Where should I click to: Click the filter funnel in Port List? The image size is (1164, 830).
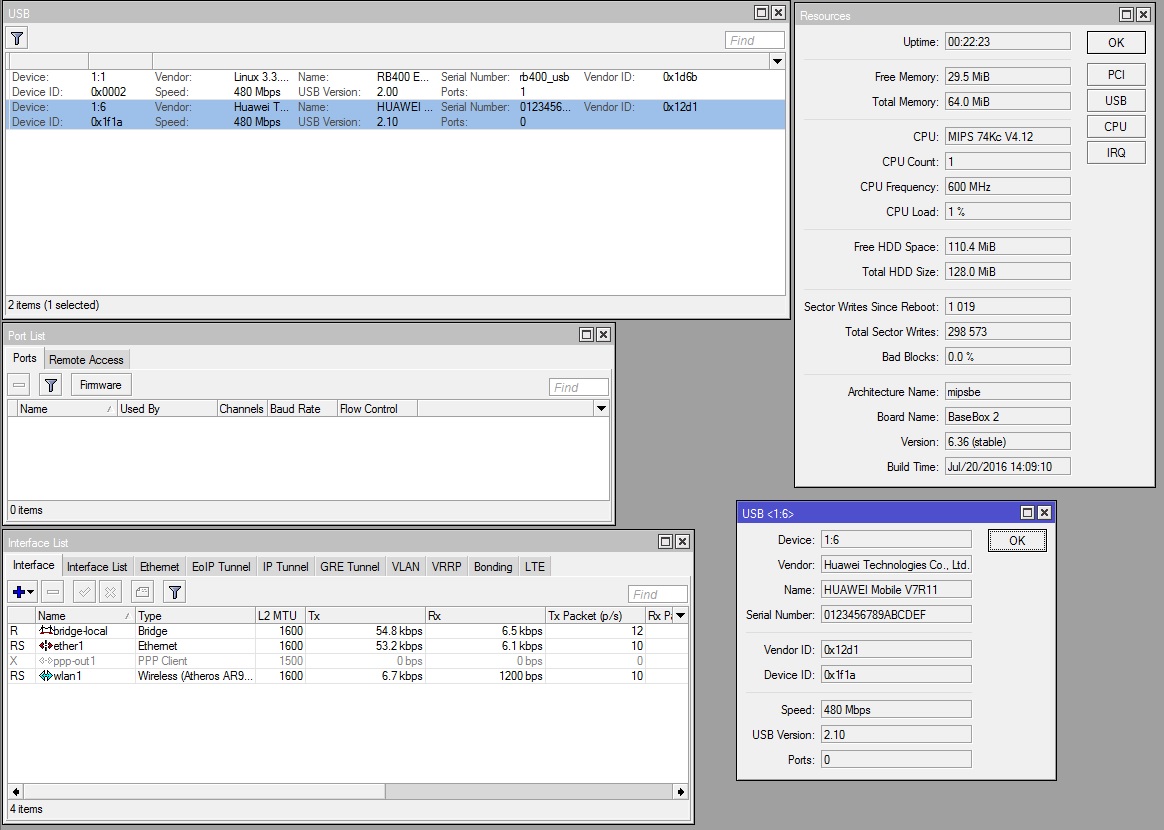point(51,385)
